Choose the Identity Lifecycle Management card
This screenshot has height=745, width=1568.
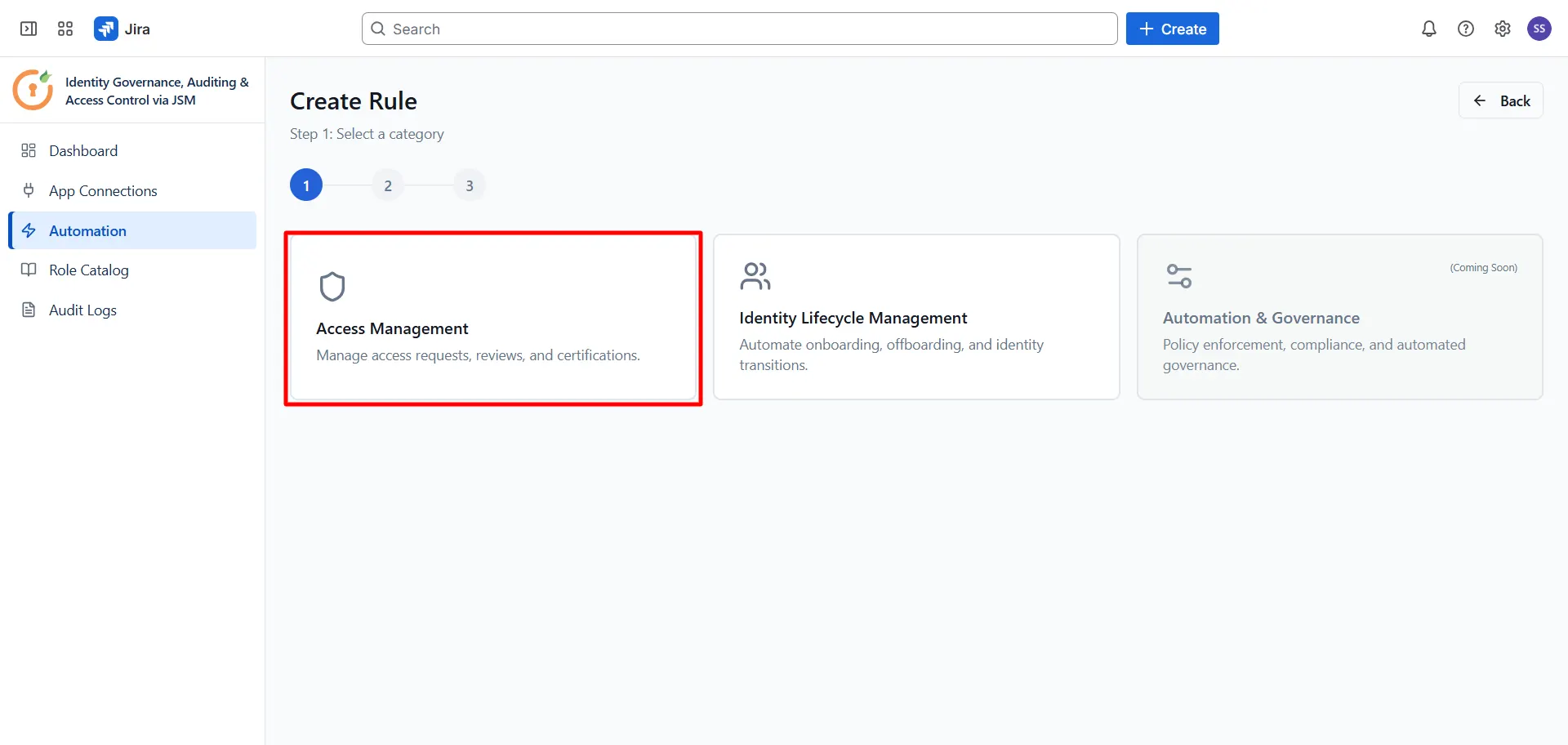tap(916, 317)
